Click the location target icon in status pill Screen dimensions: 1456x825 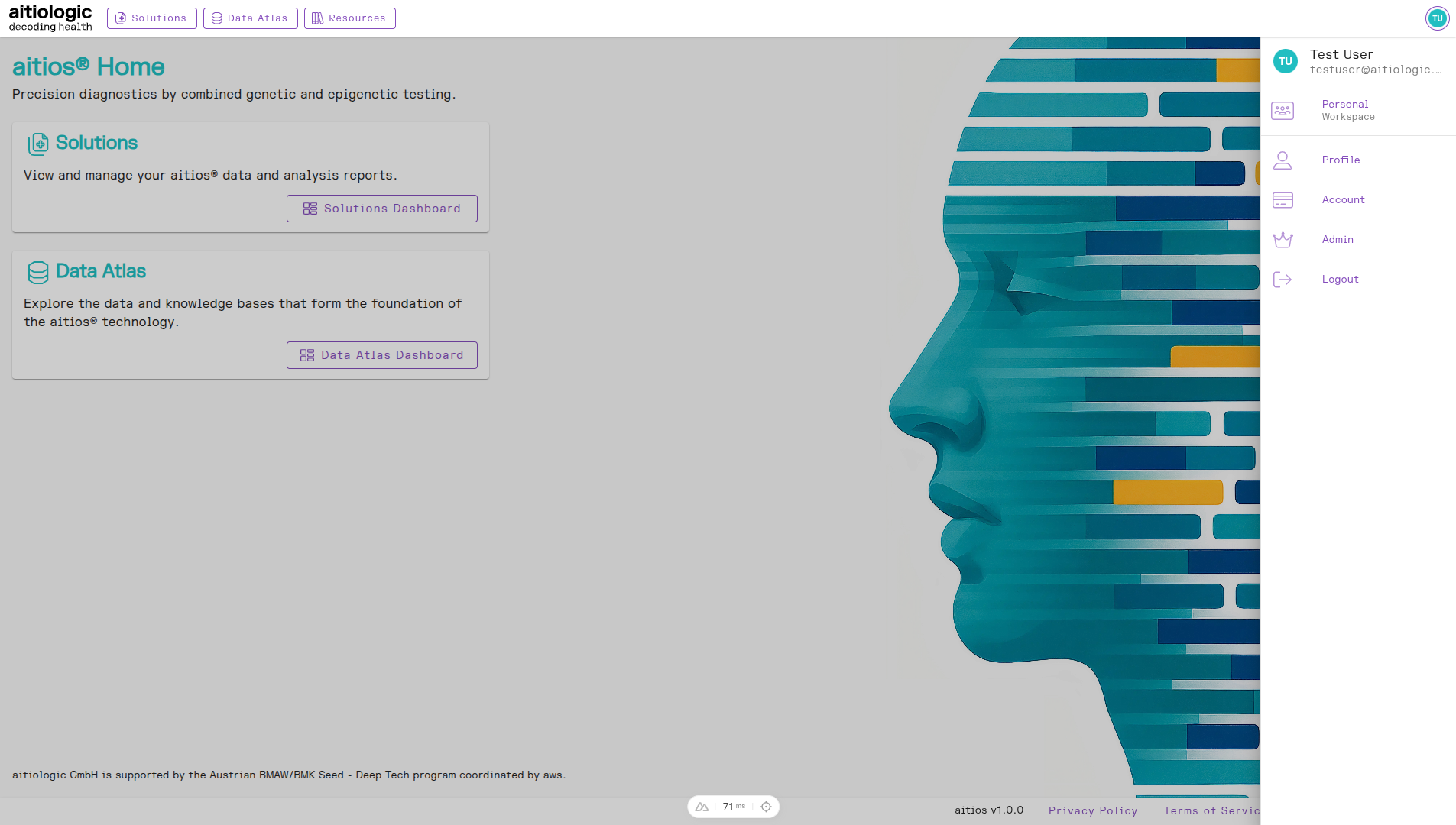pyautogui.click(x=766, y=806)
